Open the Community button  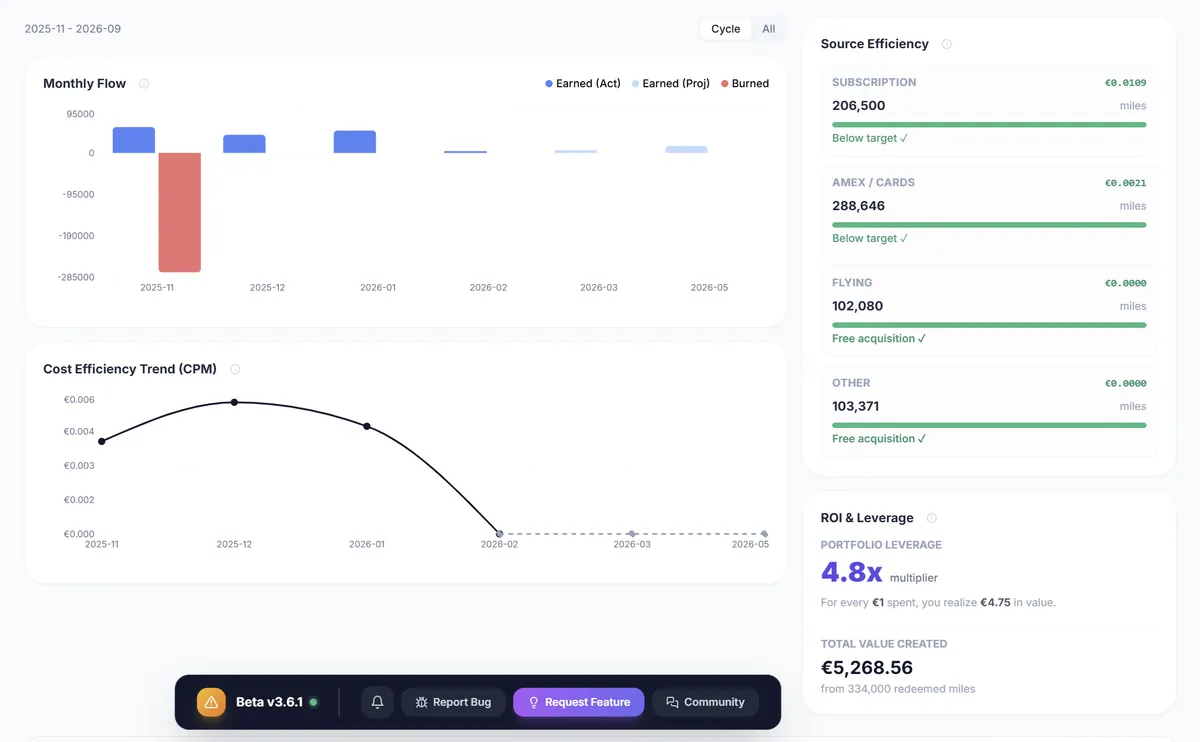coord(705,702)
